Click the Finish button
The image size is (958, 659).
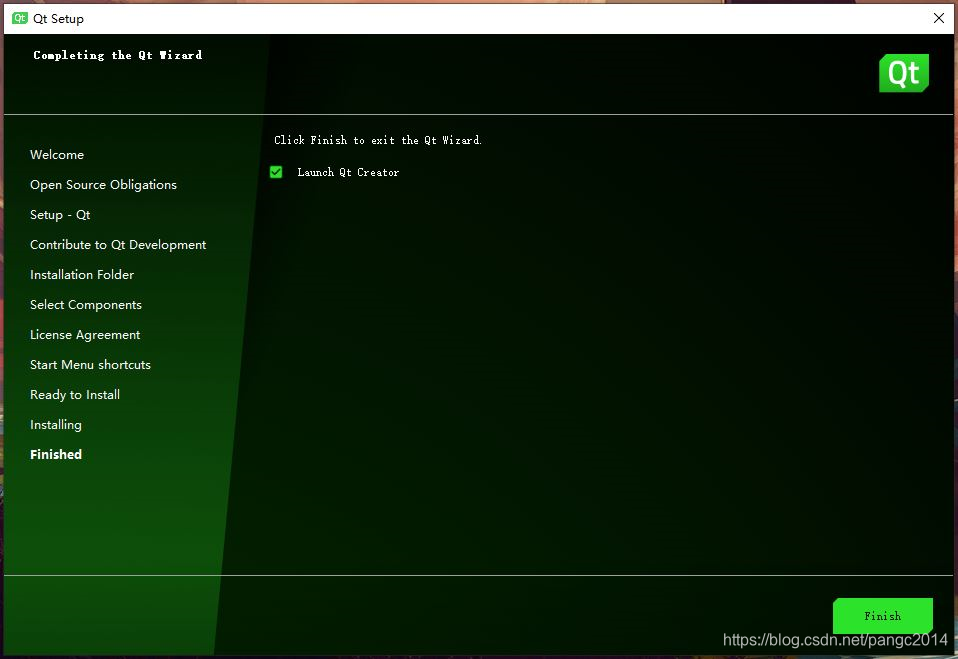pyautogui.click(x=882, y=616)
